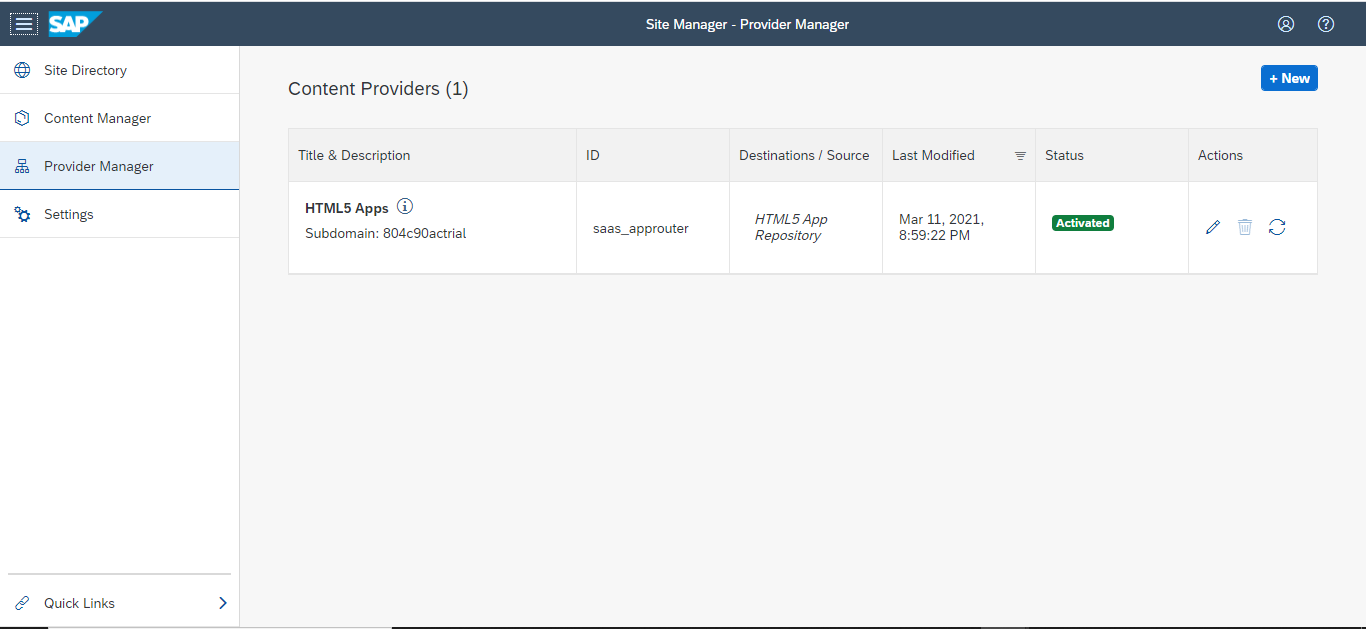This screenshot has width=1366, height=629.
Task: Open sort options on Last Modified column
Action: (1020, 156)
